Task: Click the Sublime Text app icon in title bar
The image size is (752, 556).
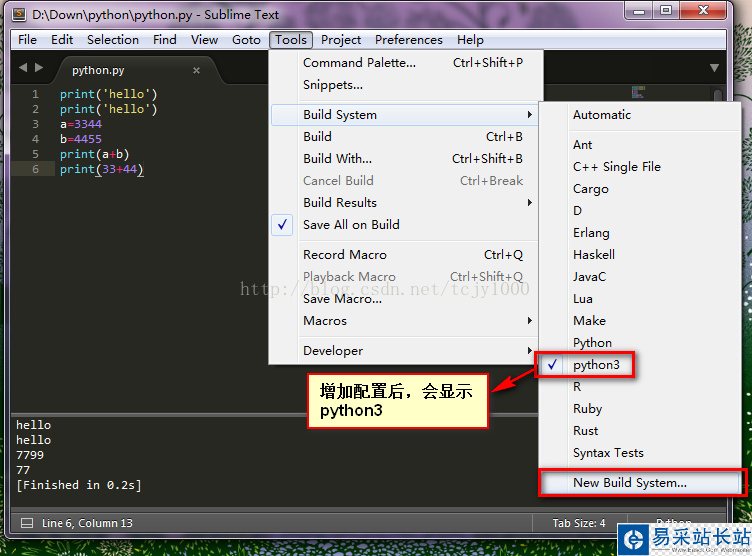Action: 19,14
